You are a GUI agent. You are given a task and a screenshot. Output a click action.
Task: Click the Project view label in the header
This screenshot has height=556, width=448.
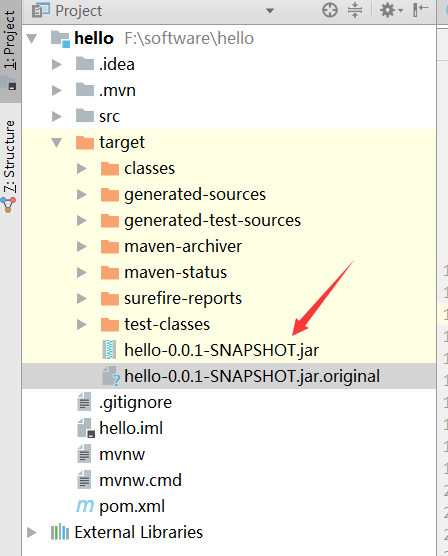78,11
